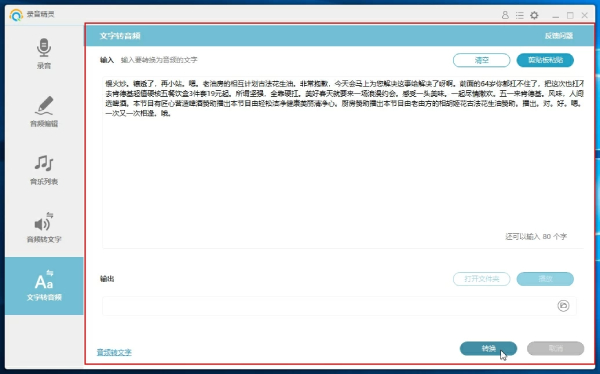Image resolution: width=600 pixels, height=374 pixels.
Task: Click the paste from clipboard button
Action: [x=545, y=60]
